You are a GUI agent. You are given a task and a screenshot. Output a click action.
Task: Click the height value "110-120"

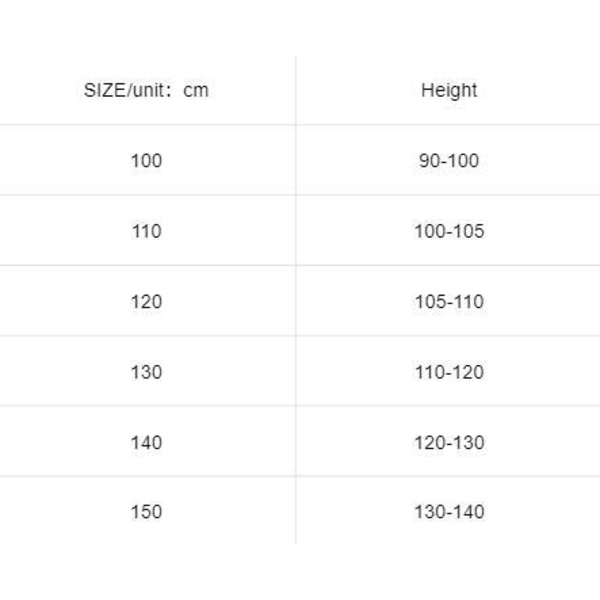pyautogui.click(x=449, y=372)
